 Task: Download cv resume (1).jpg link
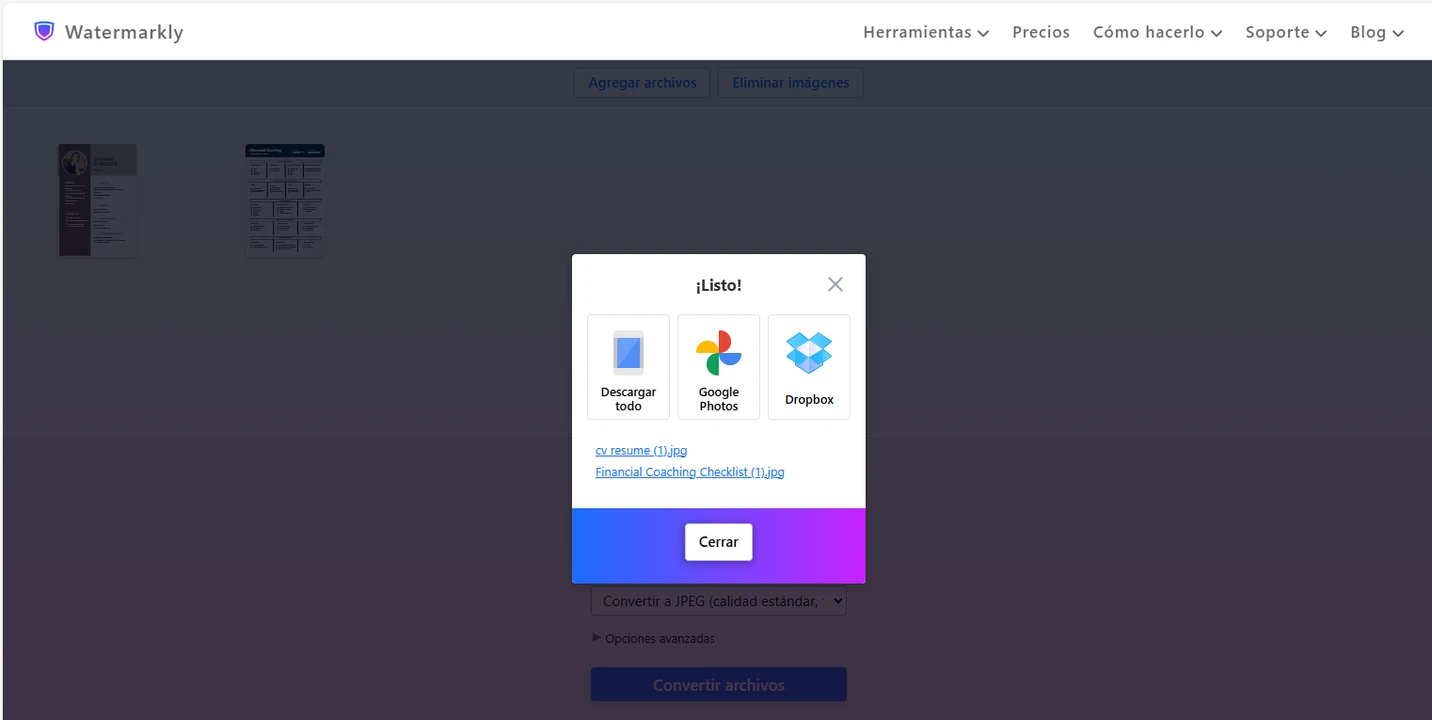pyautogui.click(x=641, y=451)
